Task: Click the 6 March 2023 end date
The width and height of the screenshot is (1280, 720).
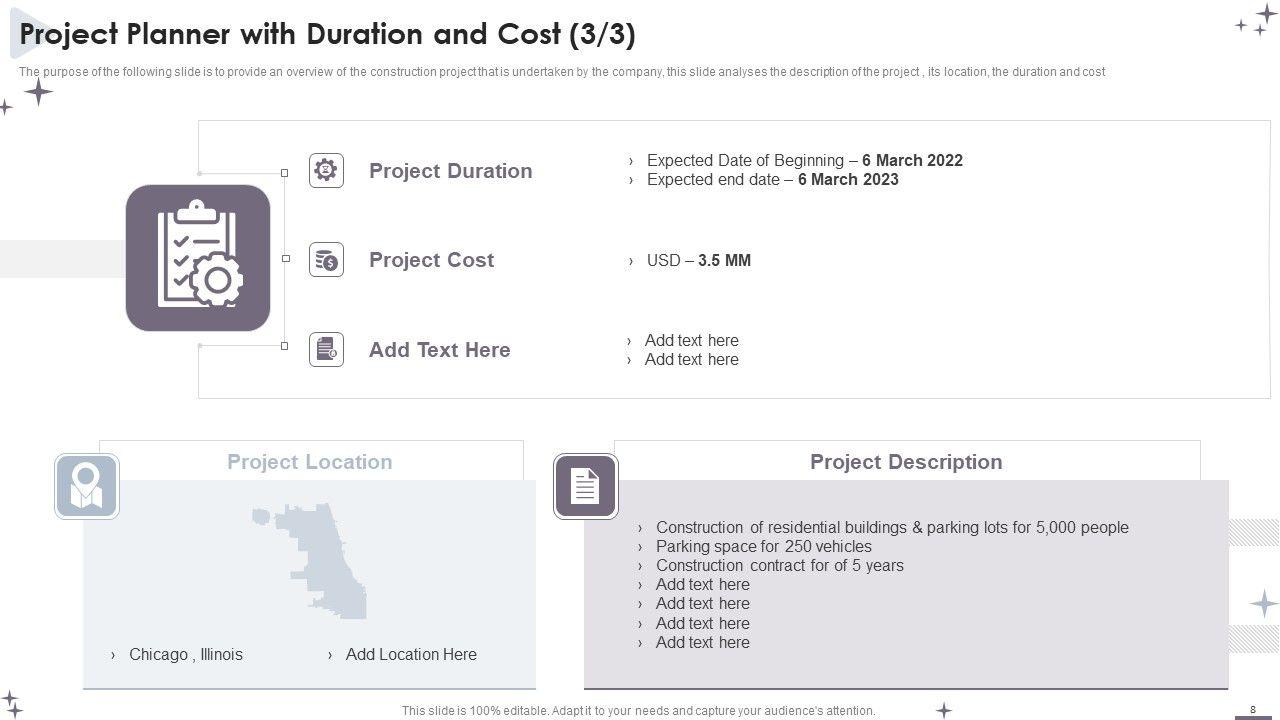Action: 848,180
